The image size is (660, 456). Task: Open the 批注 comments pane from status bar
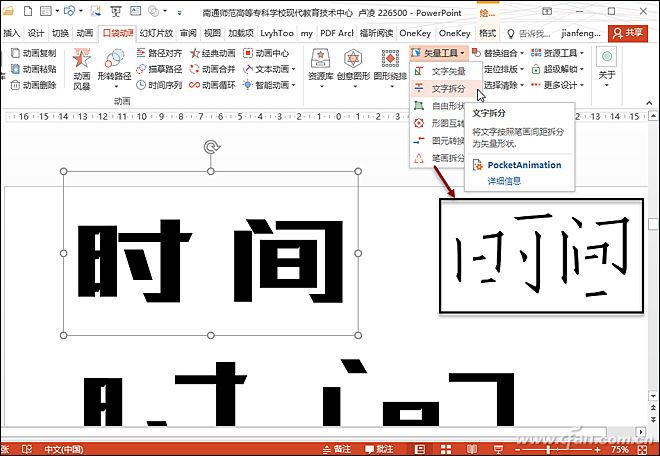coord(379,449)
